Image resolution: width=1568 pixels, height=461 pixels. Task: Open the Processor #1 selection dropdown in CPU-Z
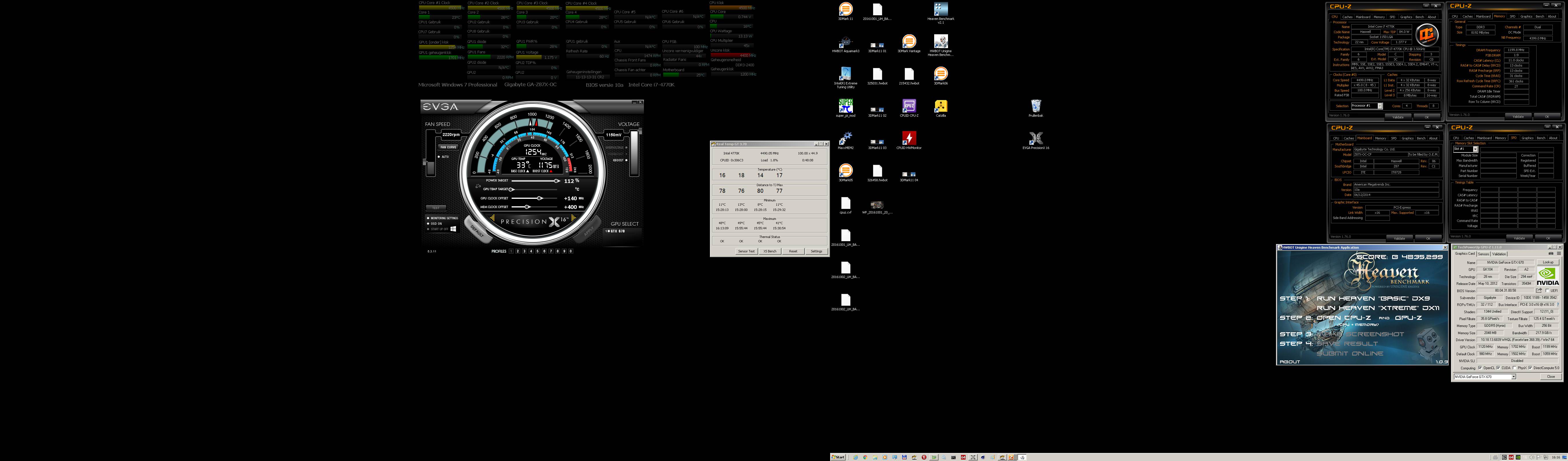(1367, 106)
